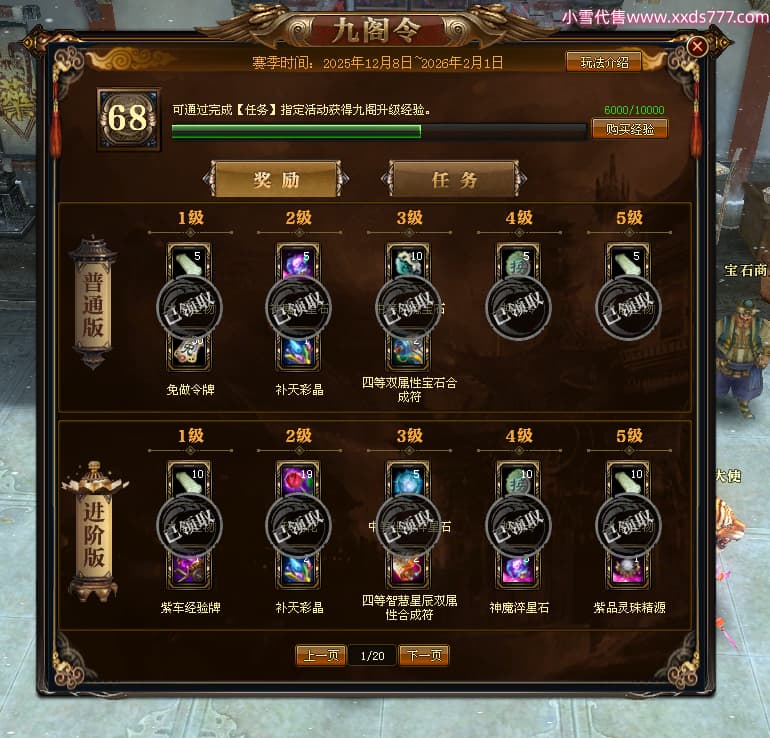The image size is (770, 738).
Task: Click the 免做令牌 item icon in level 1
Action: (x=190, y=351)
